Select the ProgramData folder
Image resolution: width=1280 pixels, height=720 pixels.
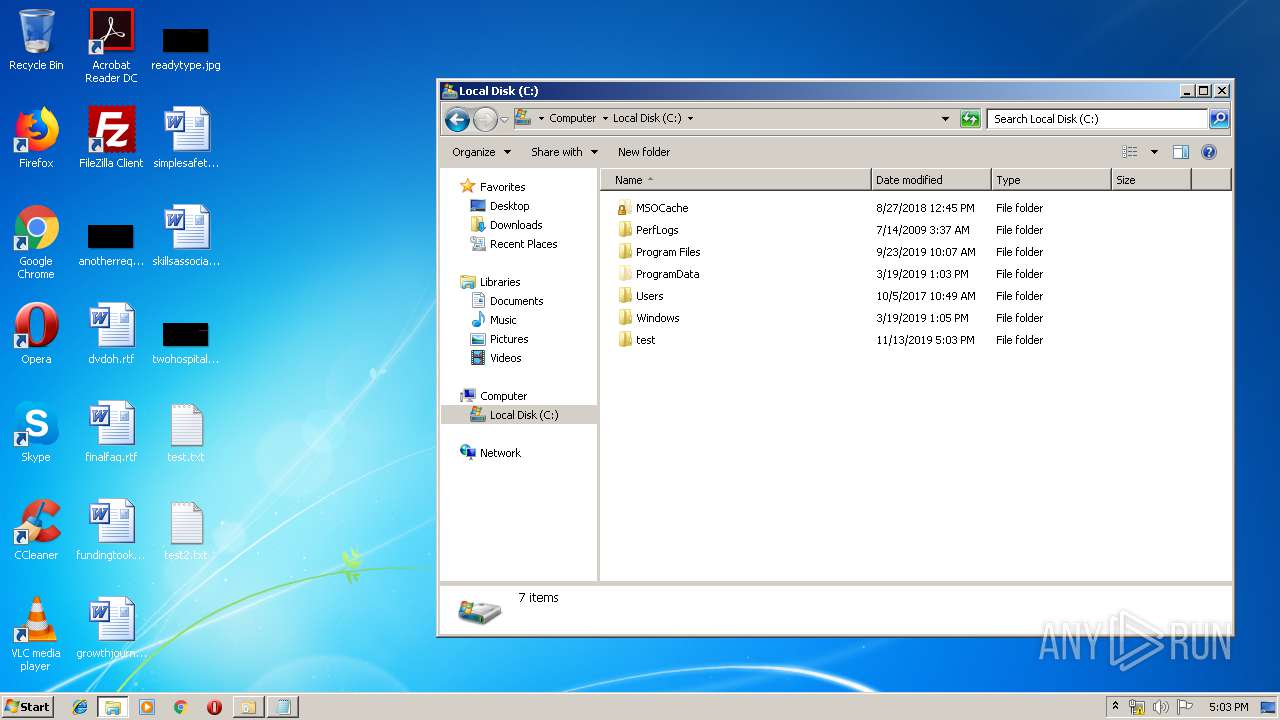[667, 274]
